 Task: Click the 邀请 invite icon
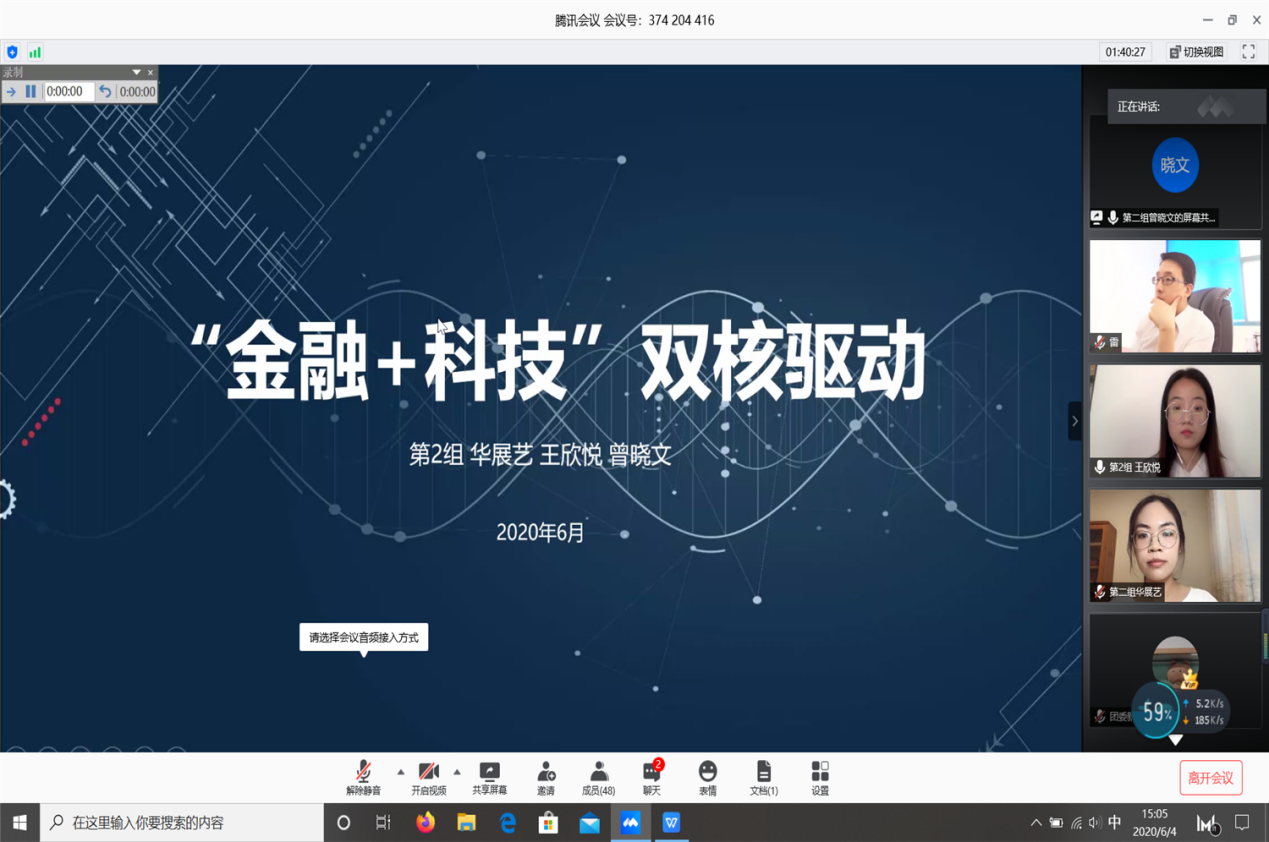[x=546, y=777]
